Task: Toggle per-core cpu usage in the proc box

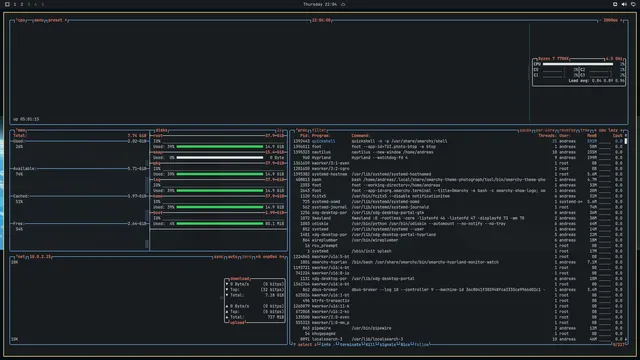Action: pos(545,130)
